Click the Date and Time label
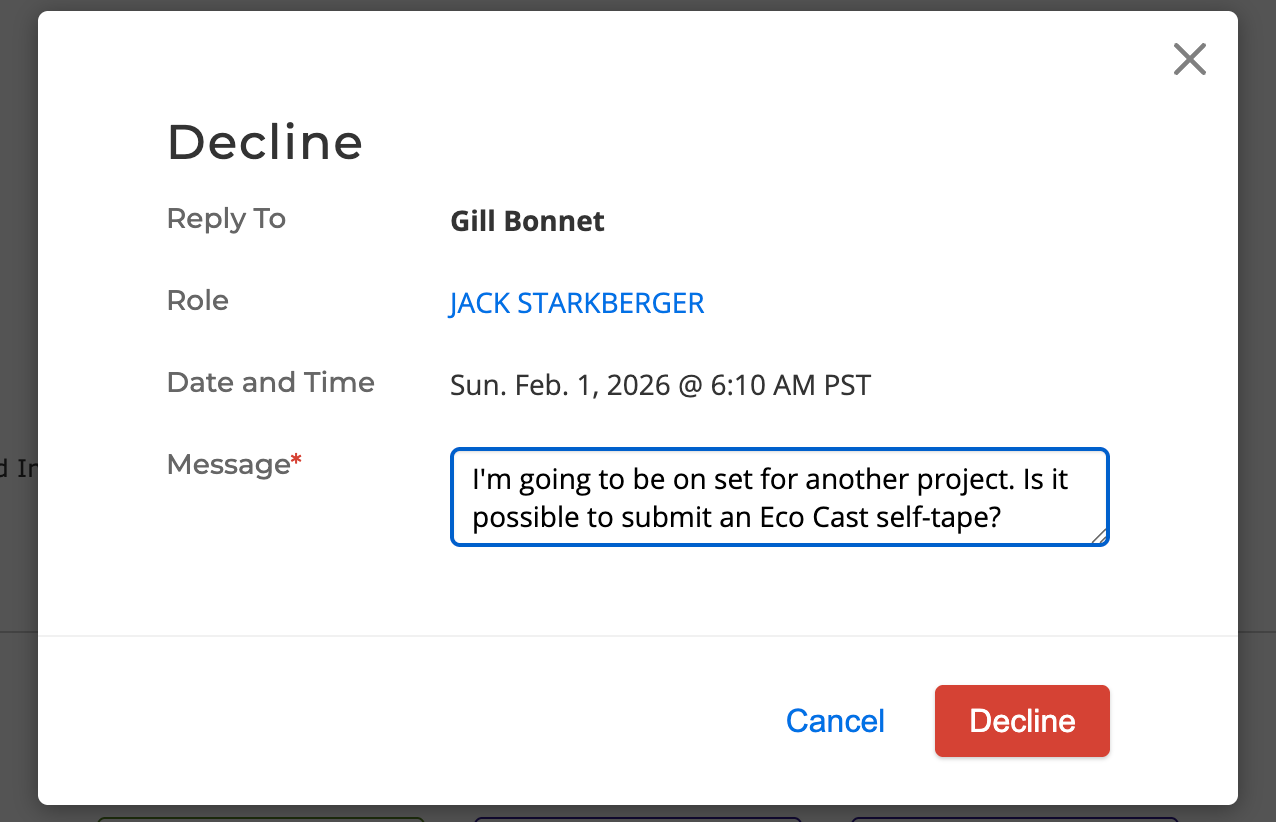The image size is (1276, 822). point(270,382)
